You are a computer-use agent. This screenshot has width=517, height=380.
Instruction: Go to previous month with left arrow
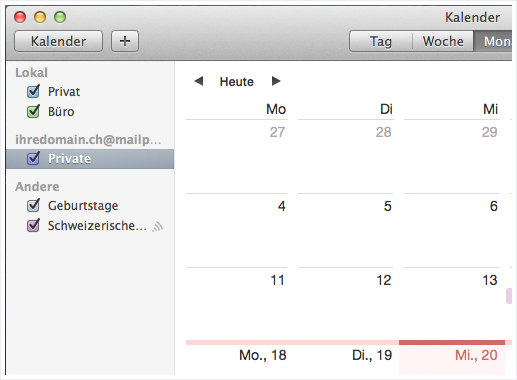tap(199, 81)
